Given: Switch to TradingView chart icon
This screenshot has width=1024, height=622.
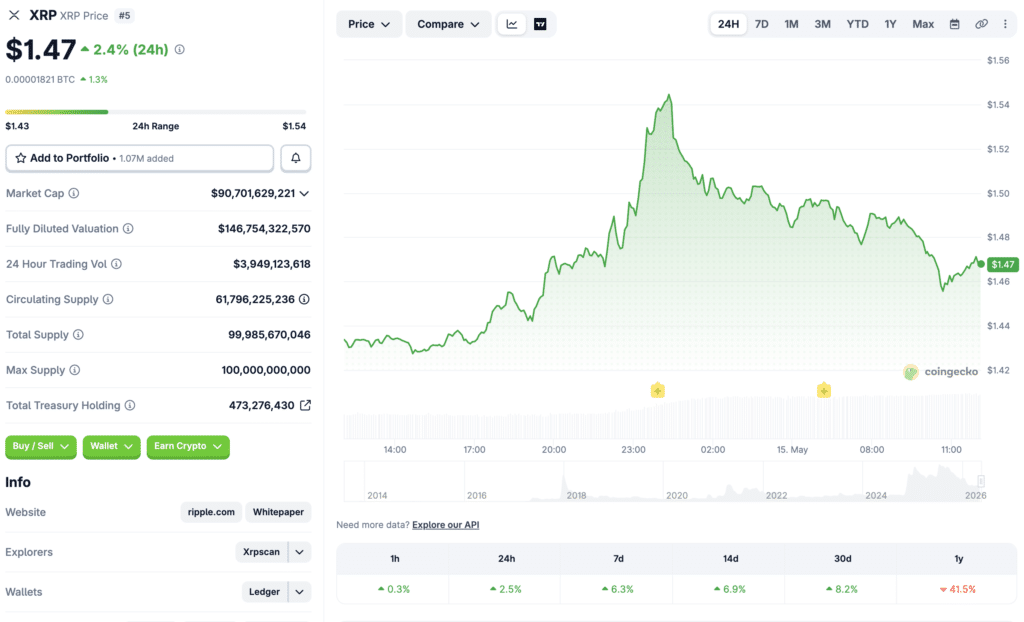Looking at the screenshot, I should point(540,24).
